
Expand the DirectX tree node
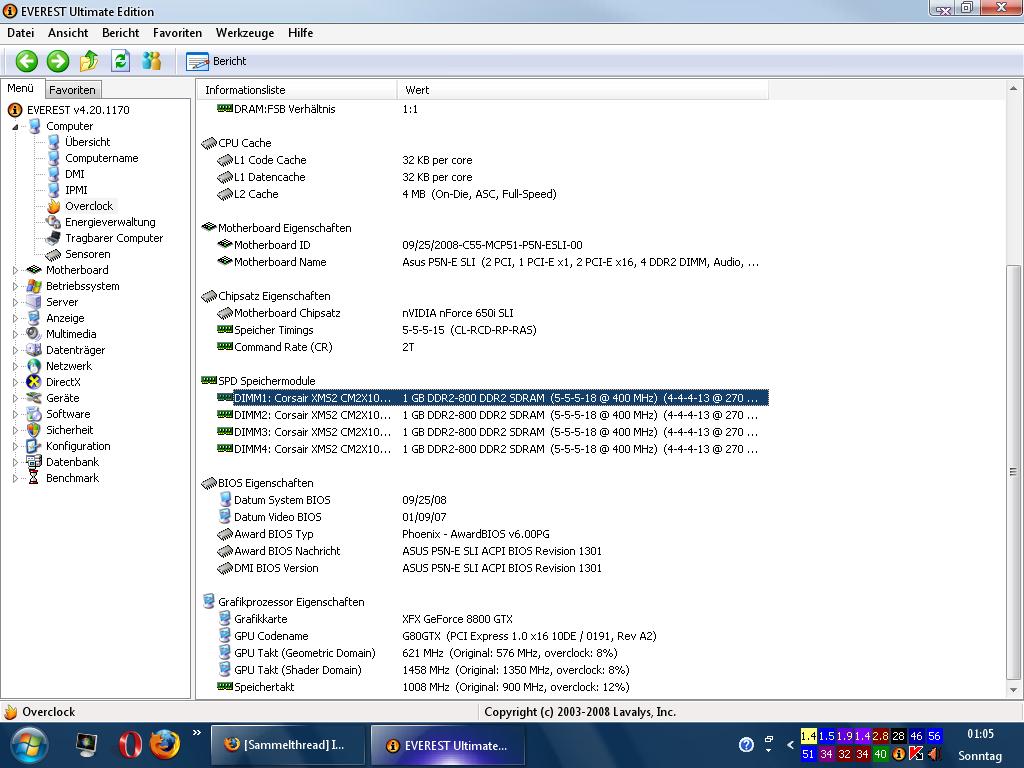pyautogui.click(x=15, y=382)
